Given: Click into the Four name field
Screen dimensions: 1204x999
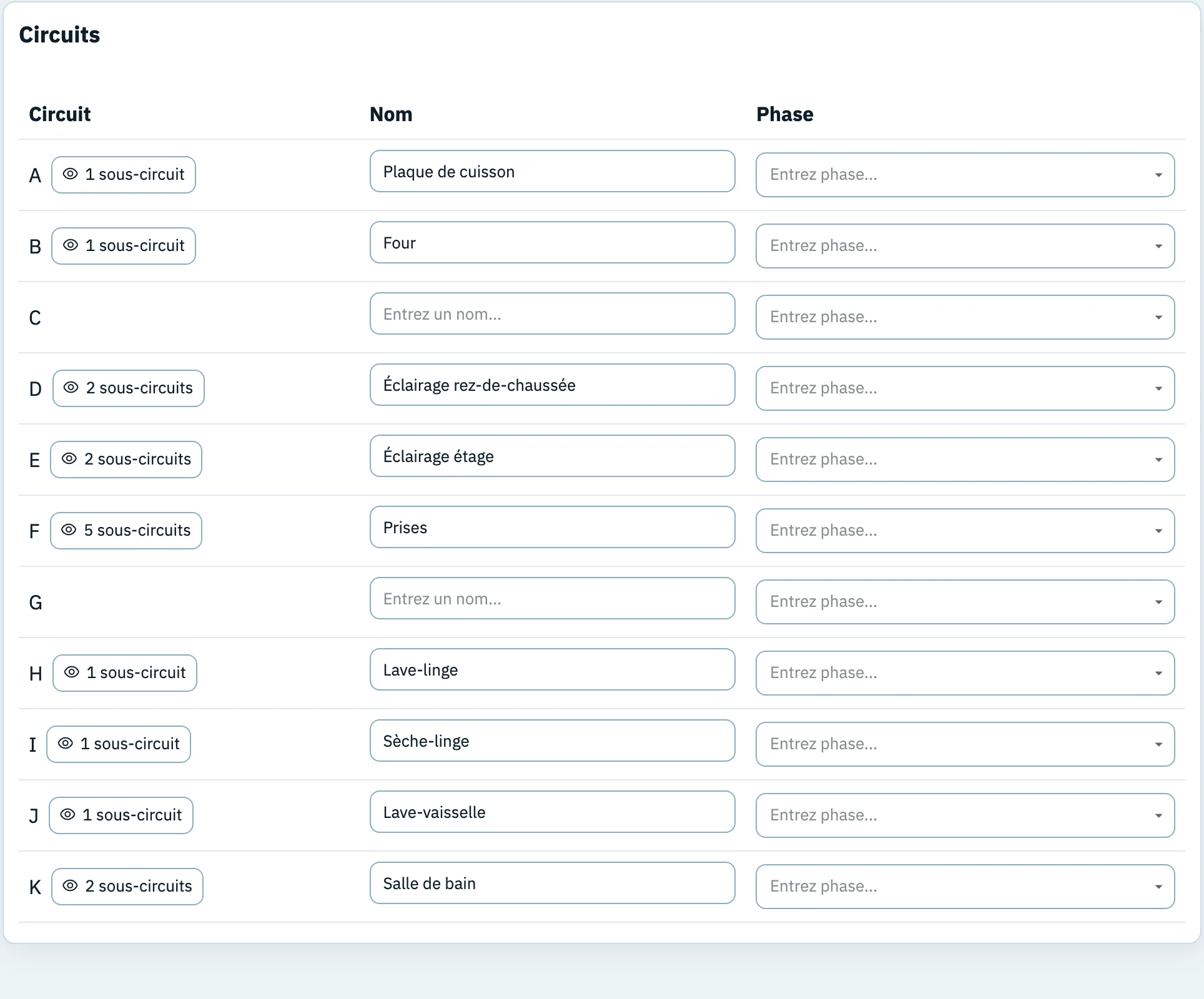Looking at the screenshot, I should click(x=553, y=242).
